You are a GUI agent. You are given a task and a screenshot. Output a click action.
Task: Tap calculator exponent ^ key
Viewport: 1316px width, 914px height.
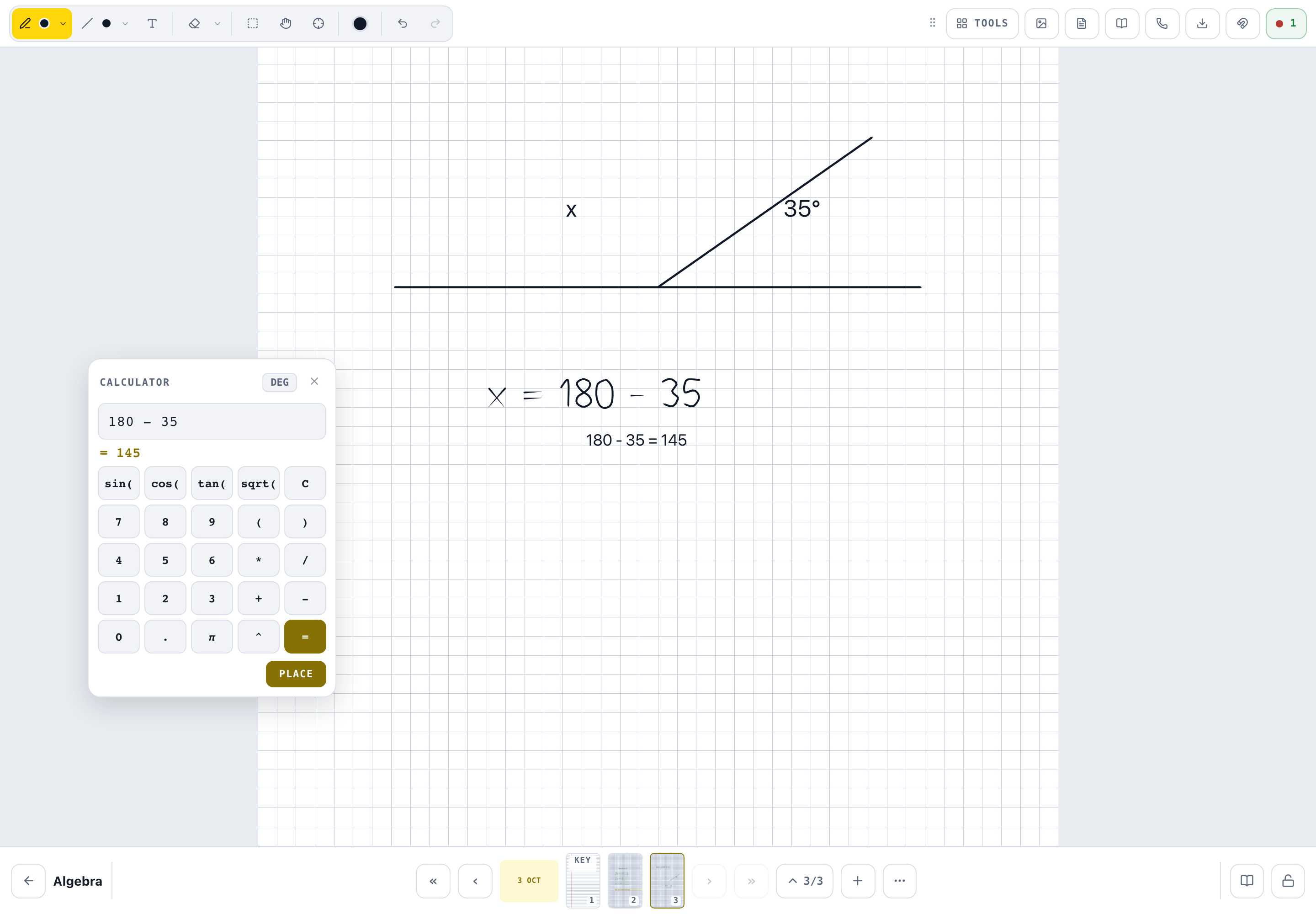point(258,637)
